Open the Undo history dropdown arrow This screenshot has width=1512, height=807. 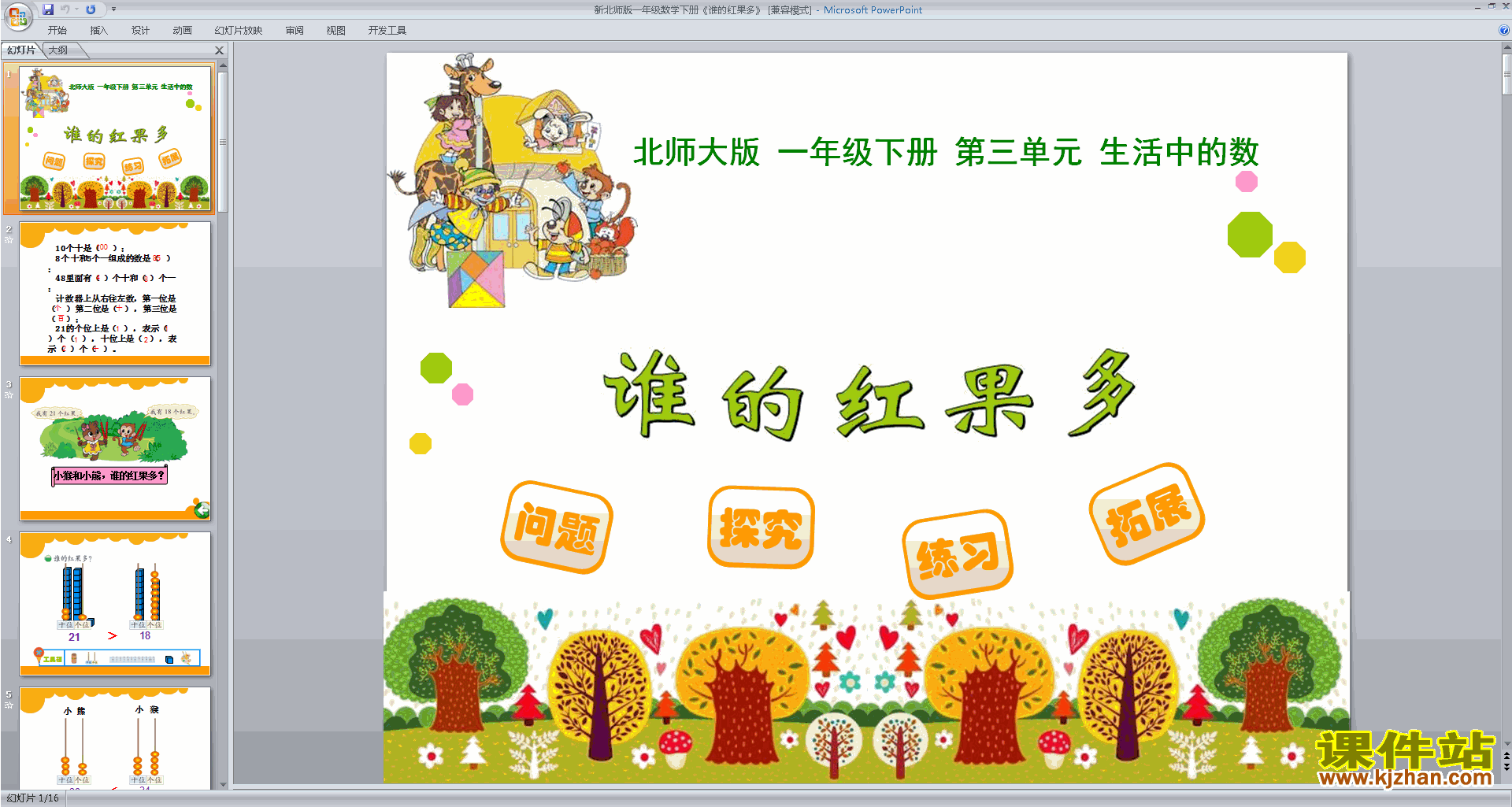coord(76,9)
